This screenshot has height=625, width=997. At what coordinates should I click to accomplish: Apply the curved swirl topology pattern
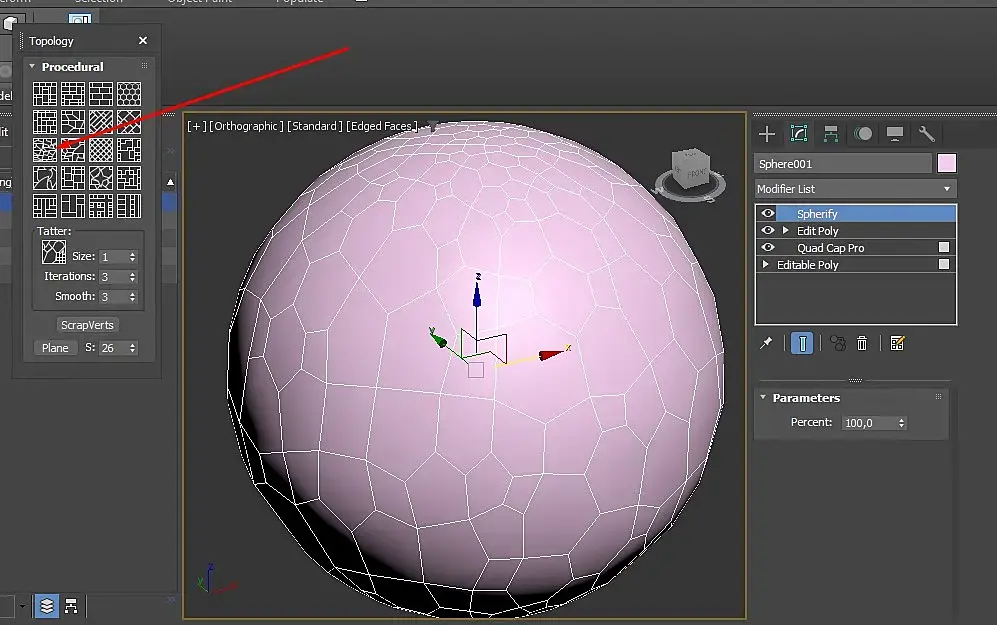(x=45, y=178)
